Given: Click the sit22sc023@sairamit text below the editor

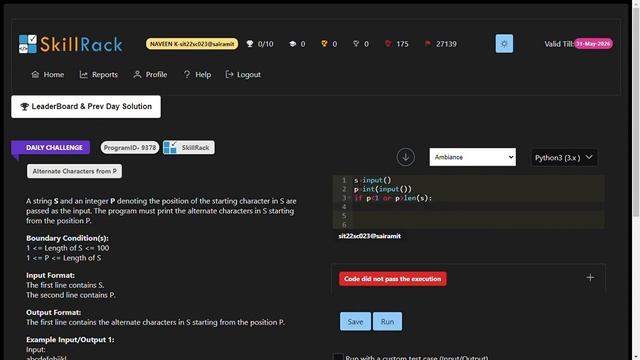Looking at the screenshot, I should tap(369, 236).
